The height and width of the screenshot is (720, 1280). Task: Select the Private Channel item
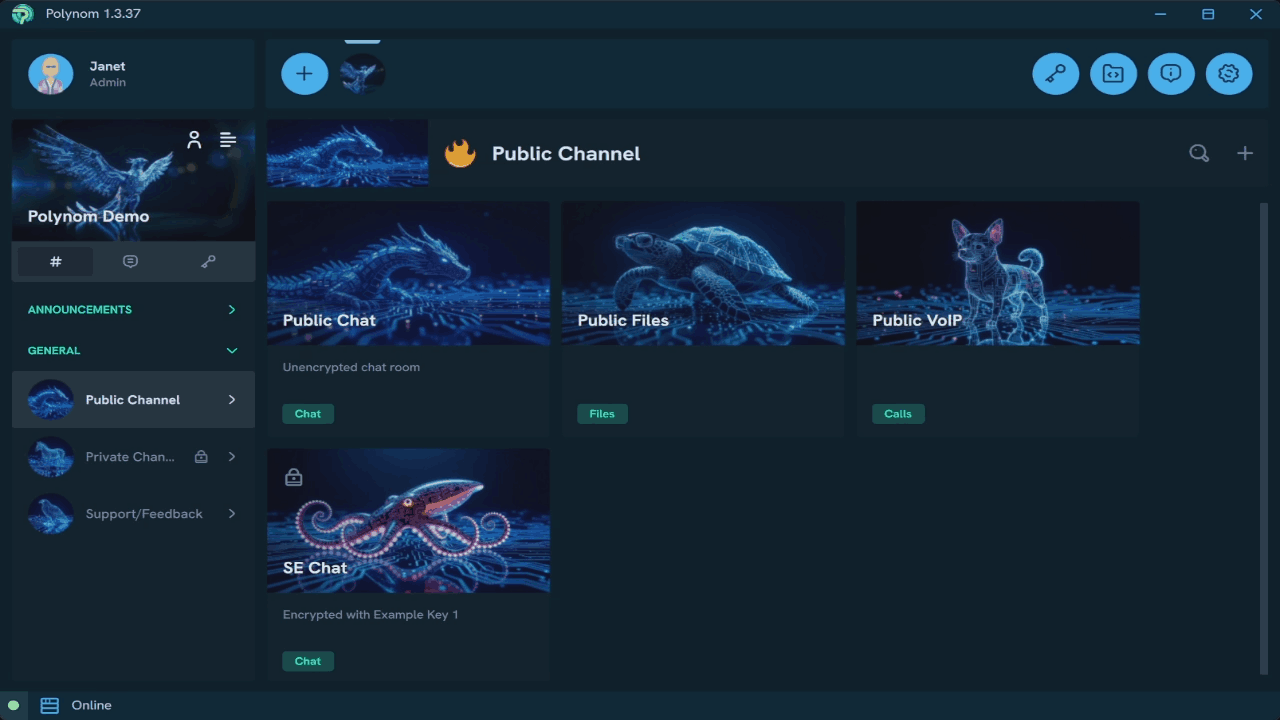[130, 457]
